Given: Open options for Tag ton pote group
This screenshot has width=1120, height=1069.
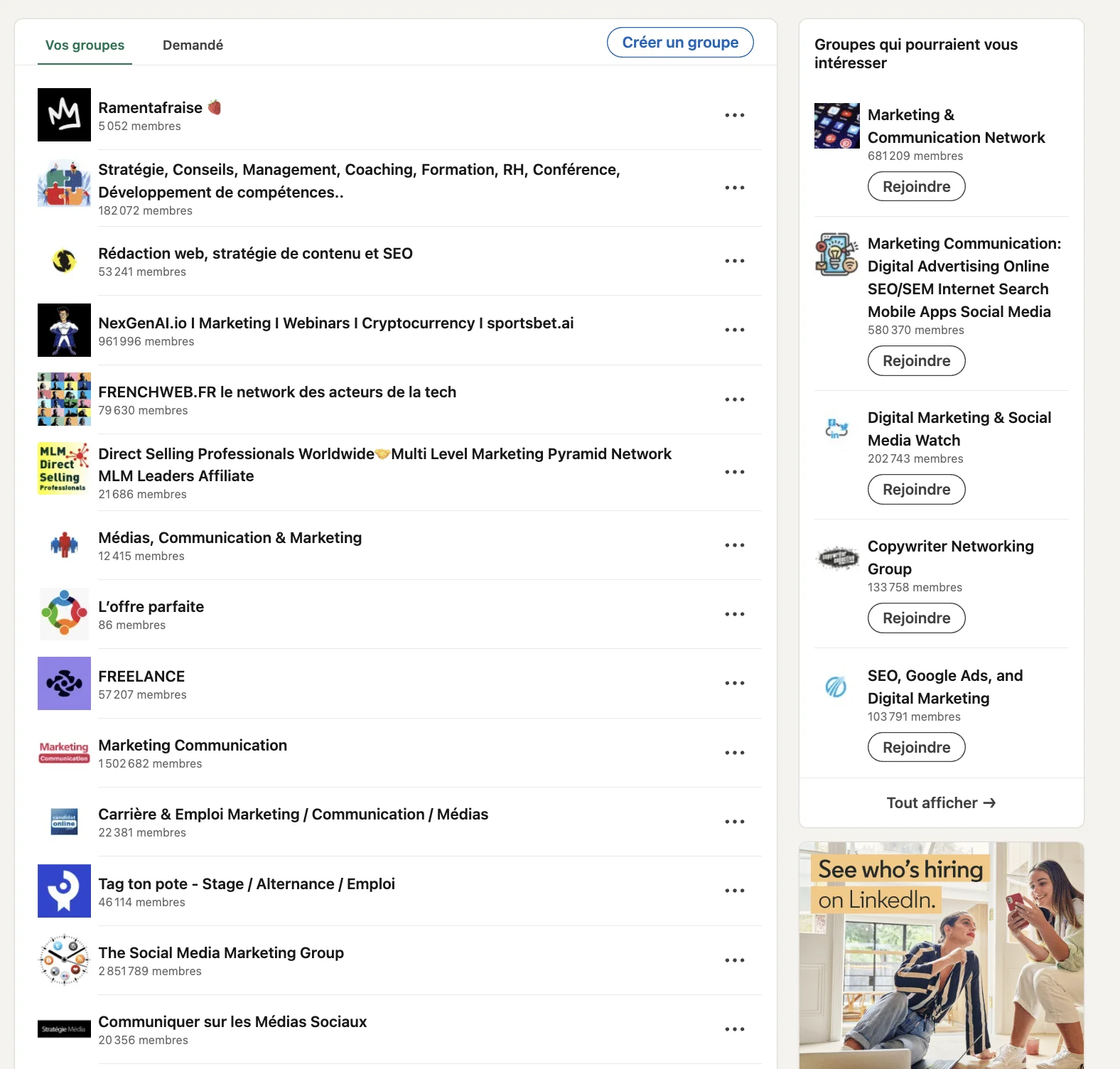Looking at the screenshot, I should pyautogui.click(x=735, y=891).
